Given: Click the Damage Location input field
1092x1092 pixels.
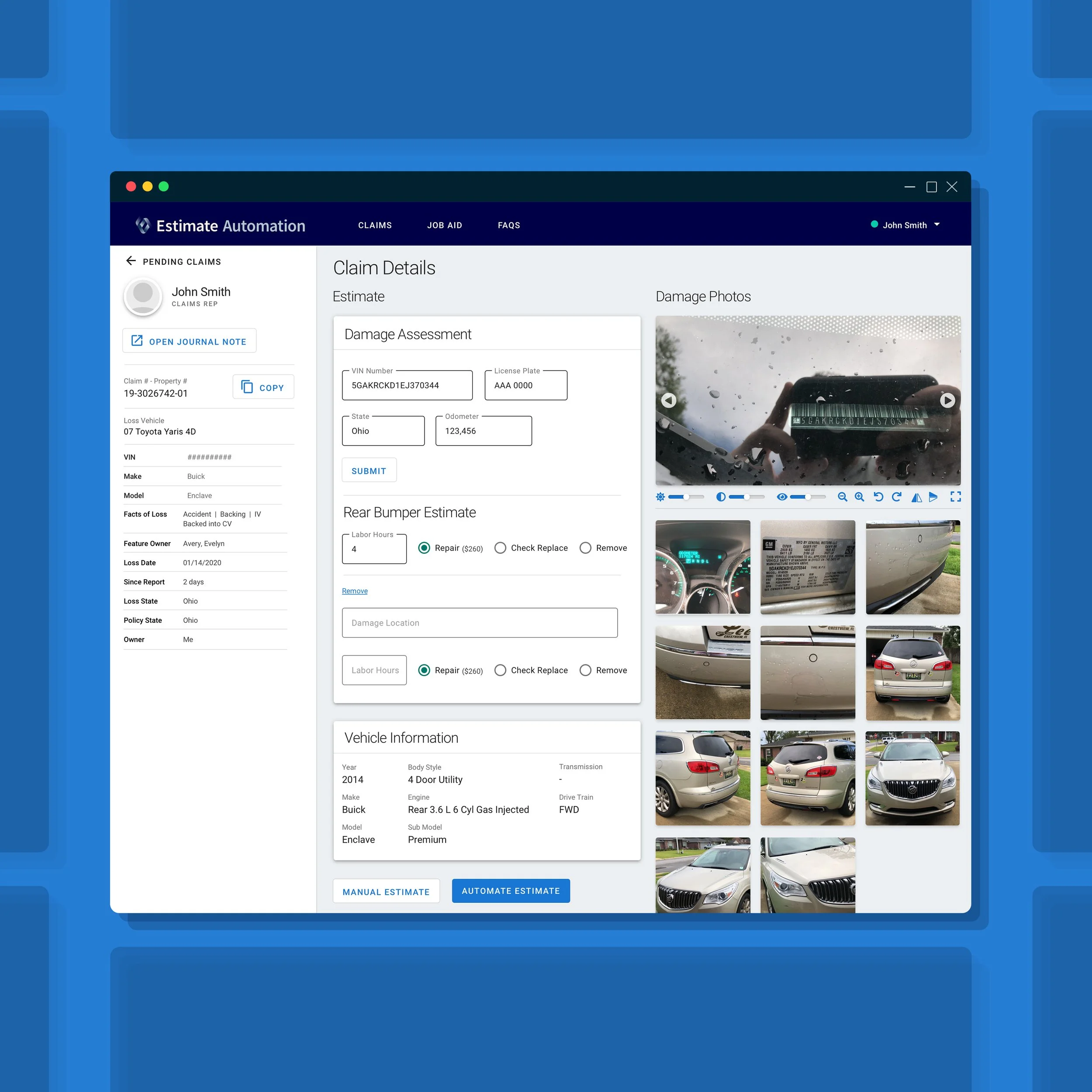Looking at the screenshot, I should (479, 623).
